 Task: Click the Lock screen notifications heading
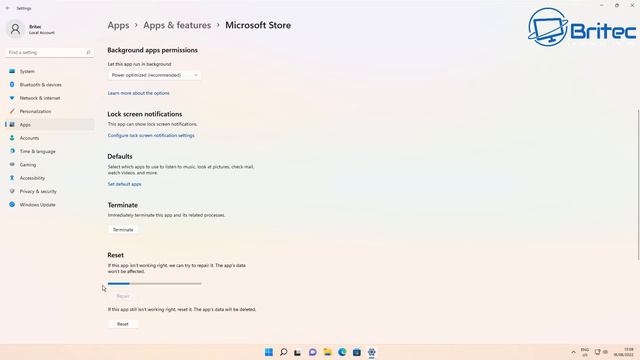tap(145, 114)
